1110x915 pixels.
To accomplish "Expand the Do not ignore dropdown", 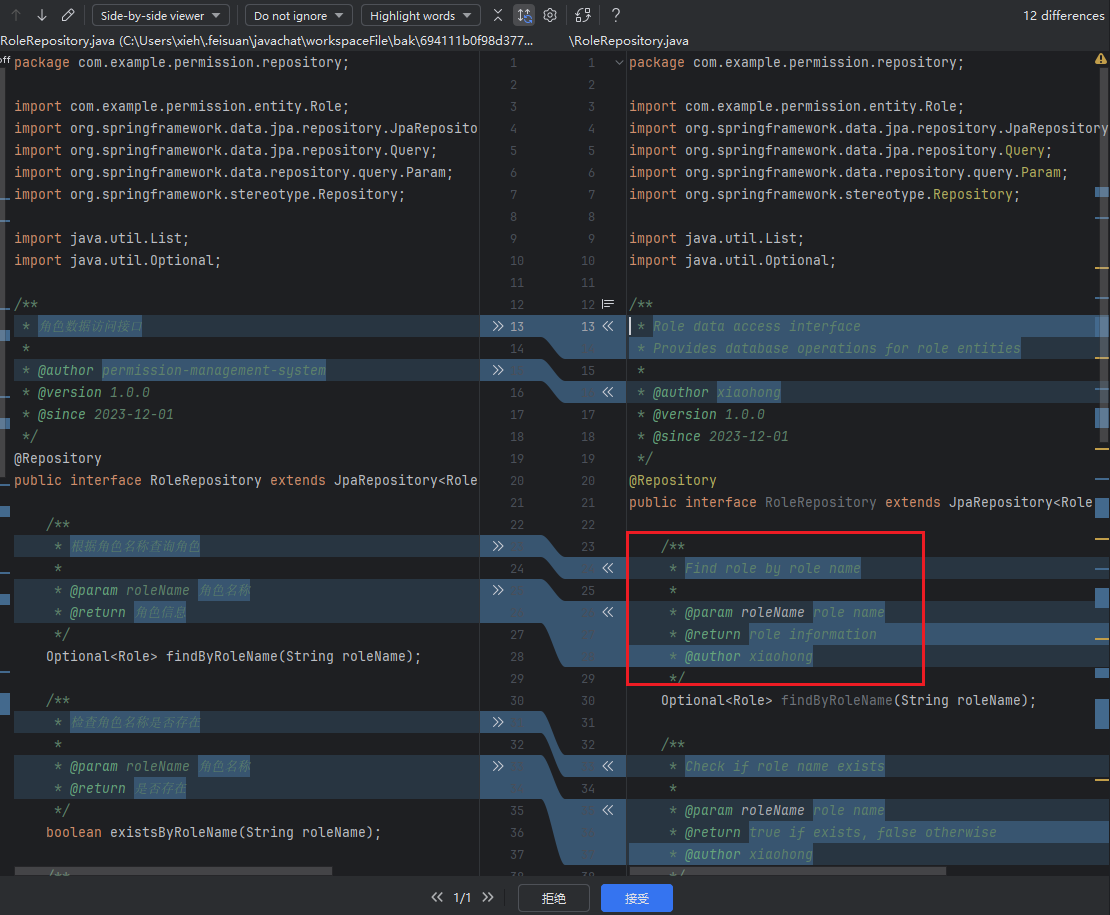I will point(298,16).
